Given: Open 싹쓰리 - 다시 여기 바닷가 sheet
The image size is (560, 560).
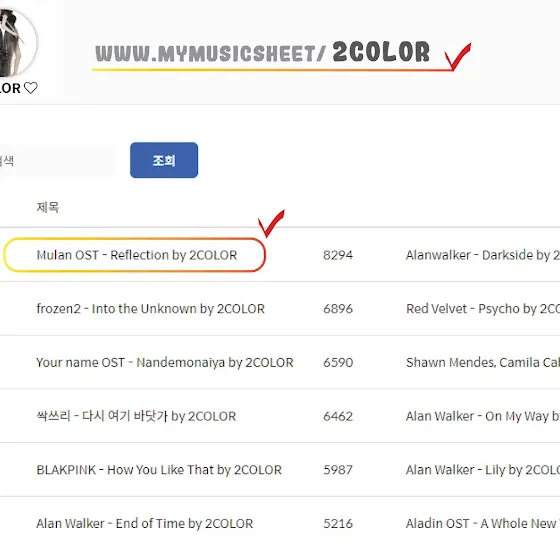Looking at the screenshot, I should pyautogui.click(x=136, y=416).
